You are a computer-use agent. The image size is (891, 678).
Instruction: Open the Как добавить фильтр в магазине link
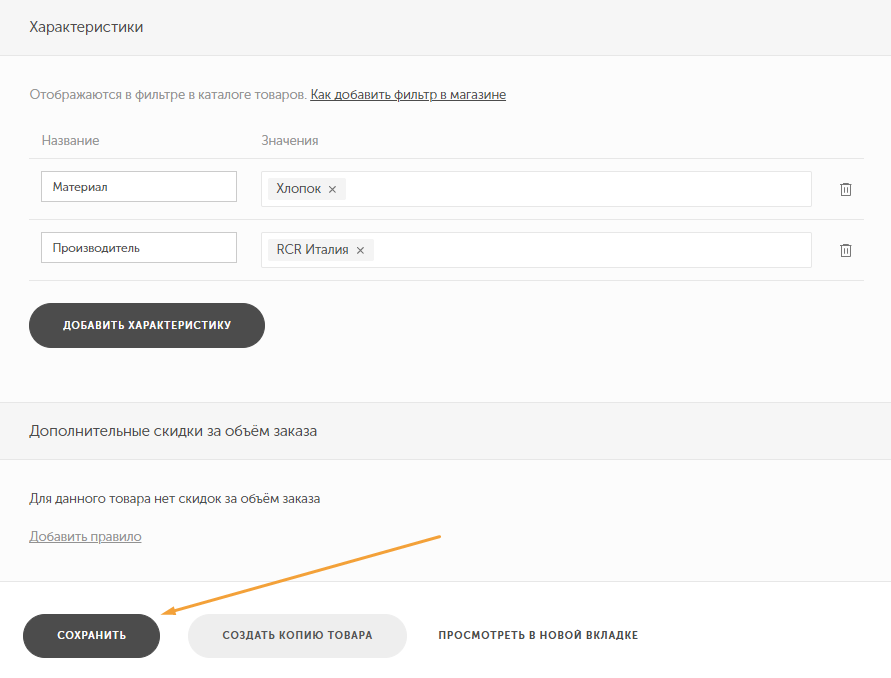pyautogui.click(x=408, y=94)
